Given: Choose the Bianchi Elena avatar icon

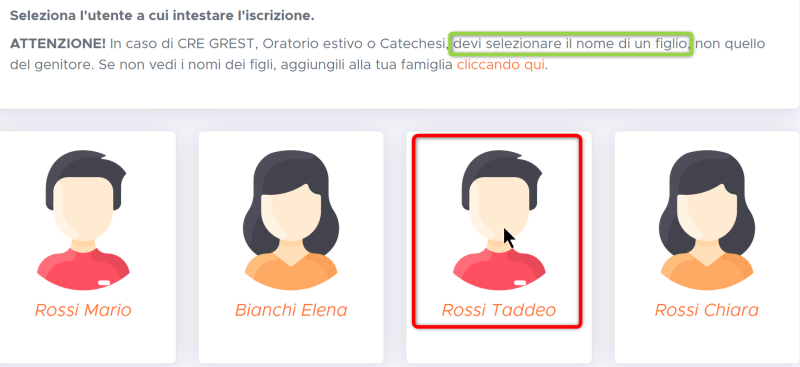Looking at the screenshot, I should tap(291, 220).
